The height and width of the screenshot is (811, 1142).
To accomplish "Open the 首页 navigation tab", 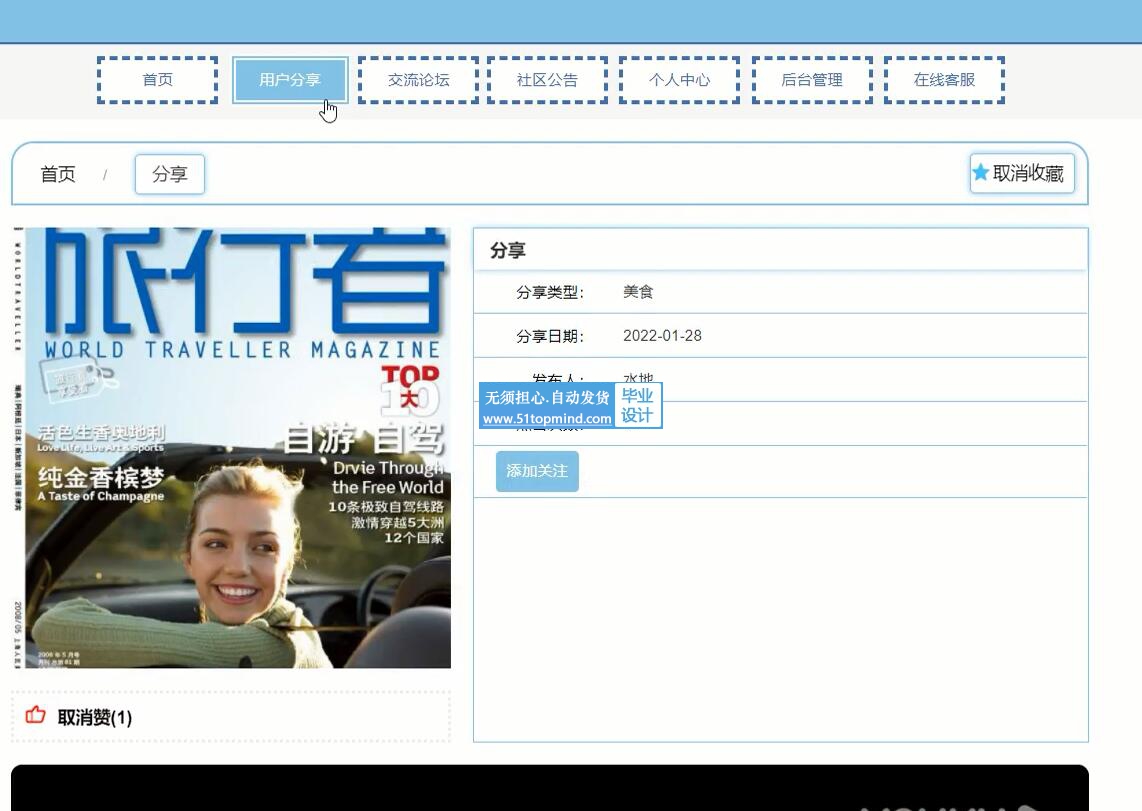I will coord(157,80).
